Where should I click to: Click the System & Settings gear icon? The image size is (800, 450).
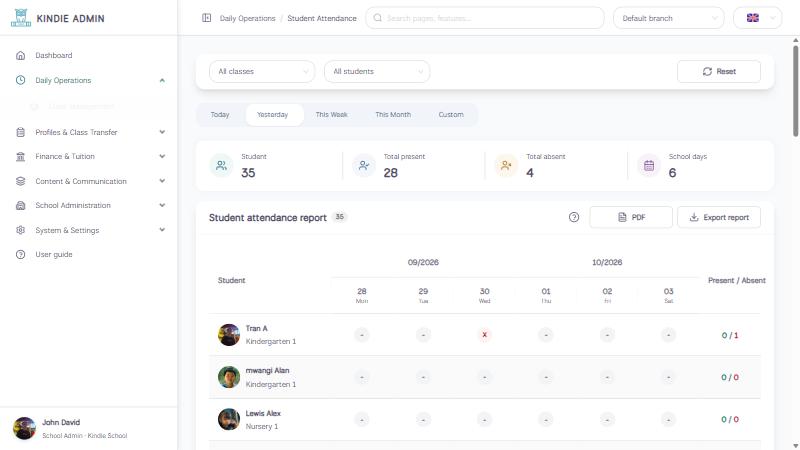(20, 230)
